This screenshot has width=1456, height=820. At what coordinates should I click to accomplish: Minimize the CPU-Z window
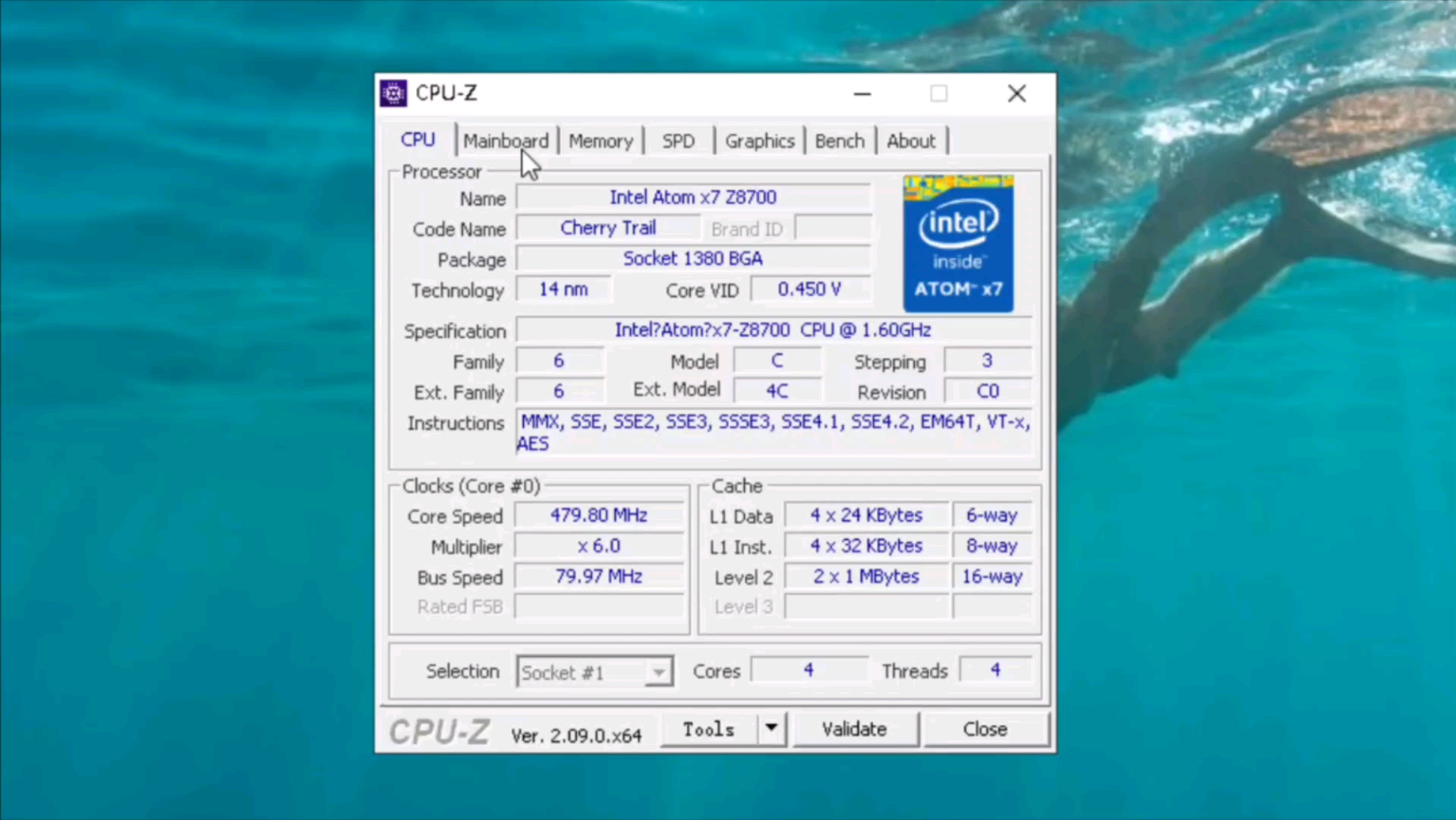pos(862,93)
